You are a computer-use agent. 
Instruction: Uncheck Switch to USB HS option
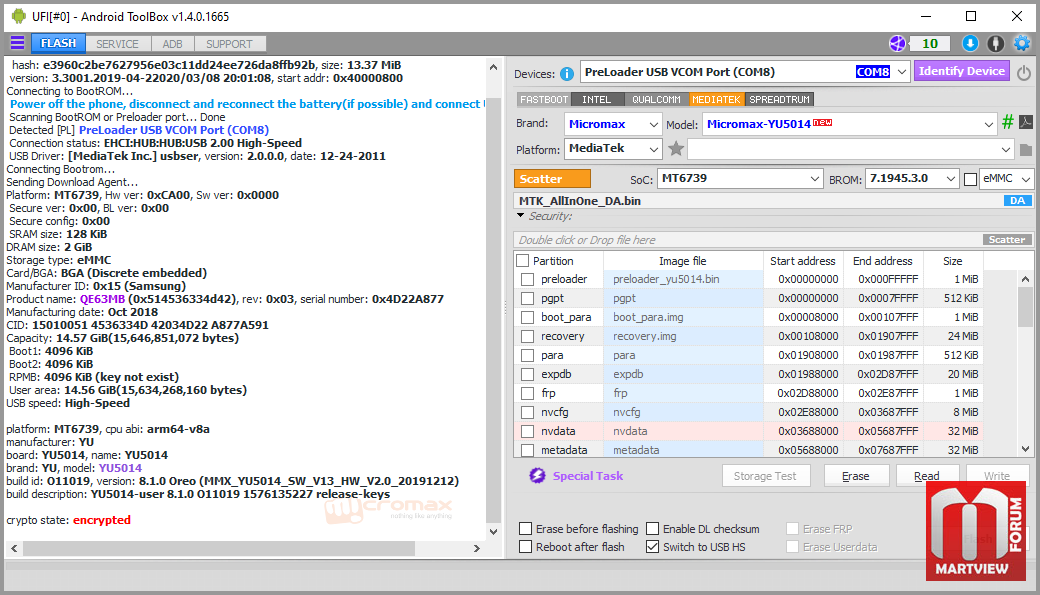click(653, 547)
